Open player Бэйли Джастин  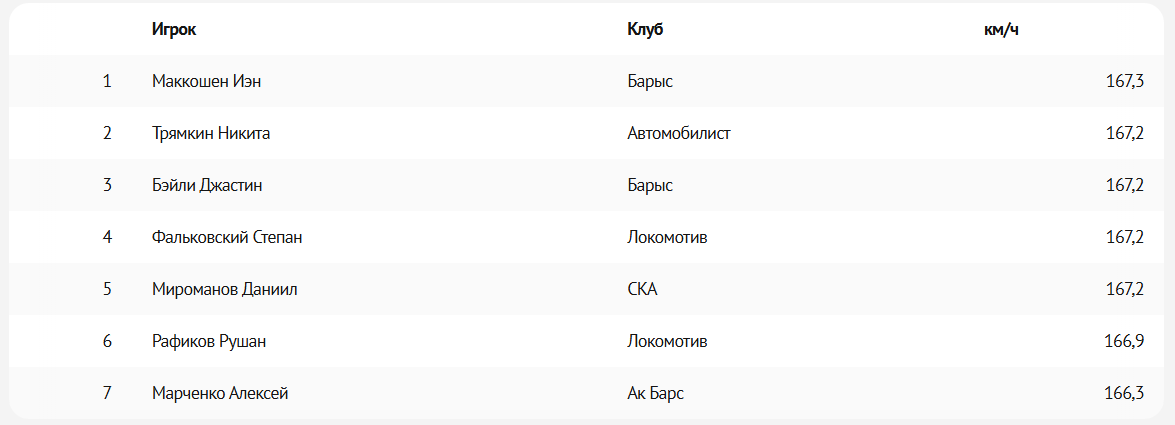pos(207,185)
